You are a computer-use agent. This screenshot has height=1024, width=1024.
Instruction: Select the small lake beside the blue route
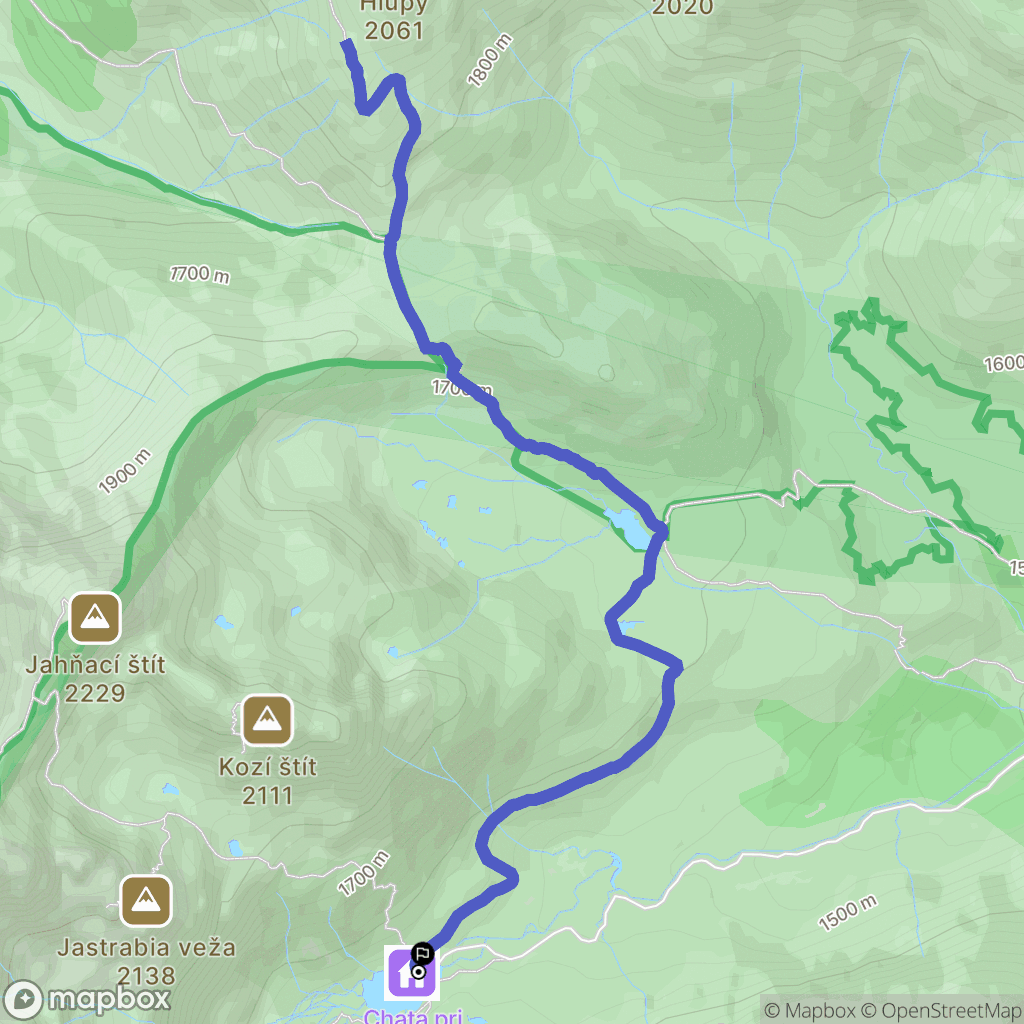630,529
